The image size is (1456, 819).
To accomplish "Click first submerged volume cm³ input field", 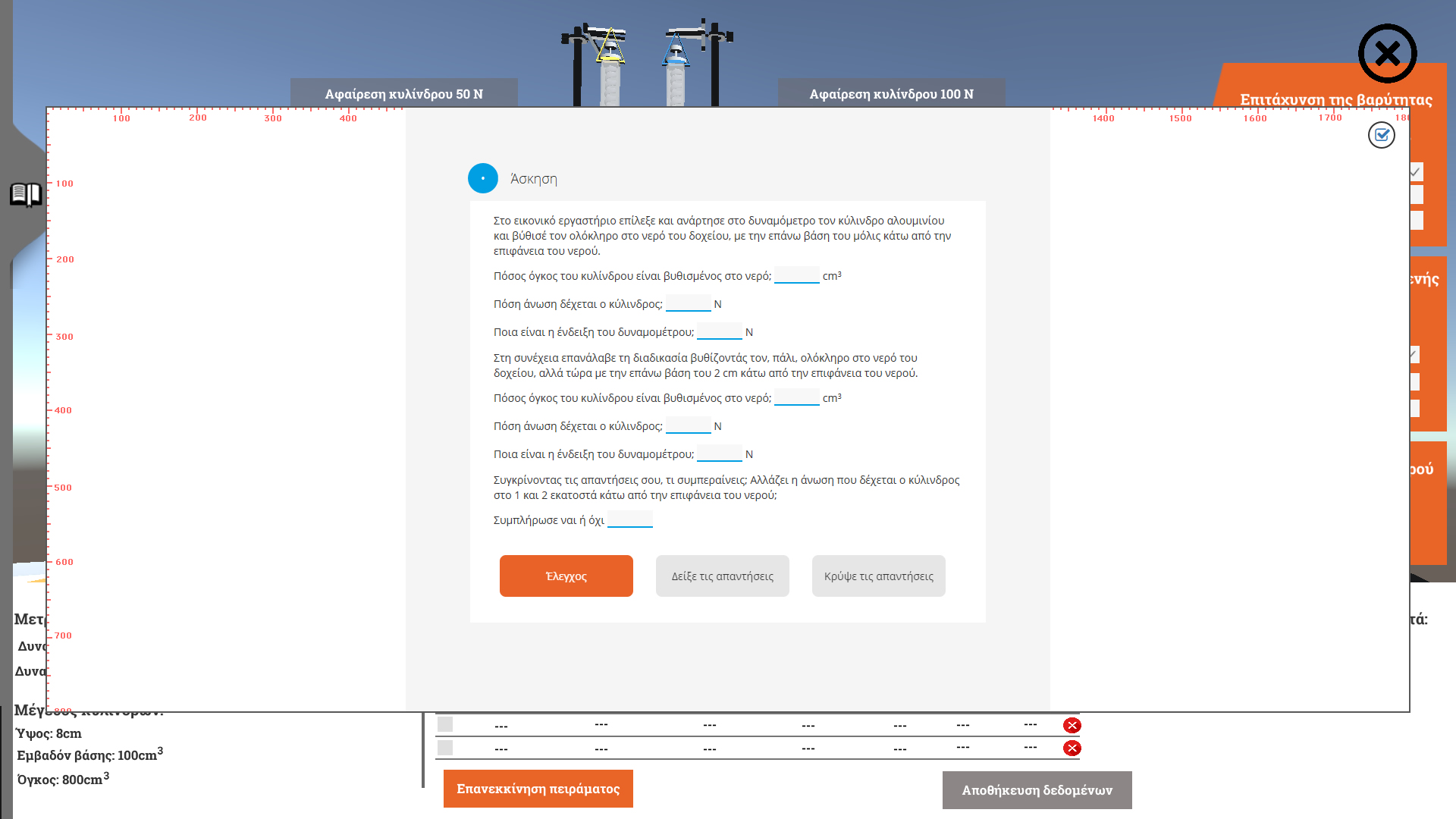I will point(796,275).
